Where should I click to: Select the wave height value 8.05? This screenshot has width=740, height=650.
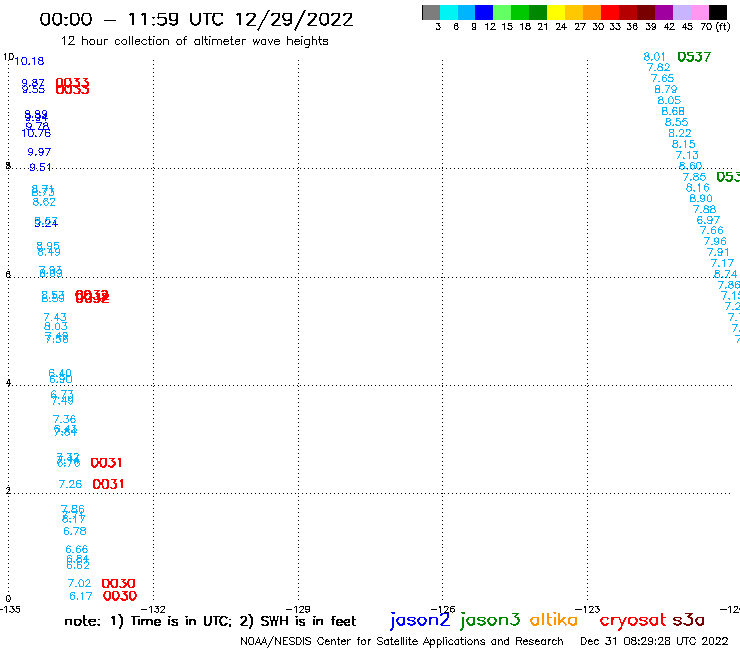(x=669, y=100)
